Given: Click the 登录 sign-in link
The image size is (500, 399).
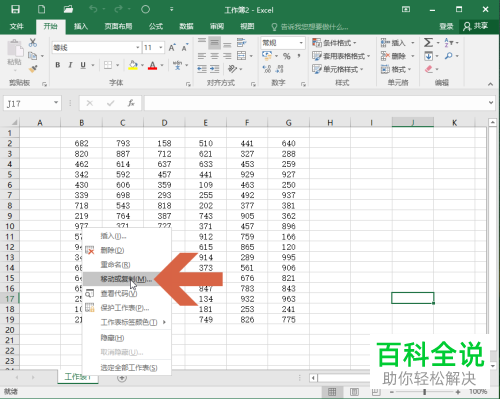Looking at the screenshot, I should pos(446,26).
